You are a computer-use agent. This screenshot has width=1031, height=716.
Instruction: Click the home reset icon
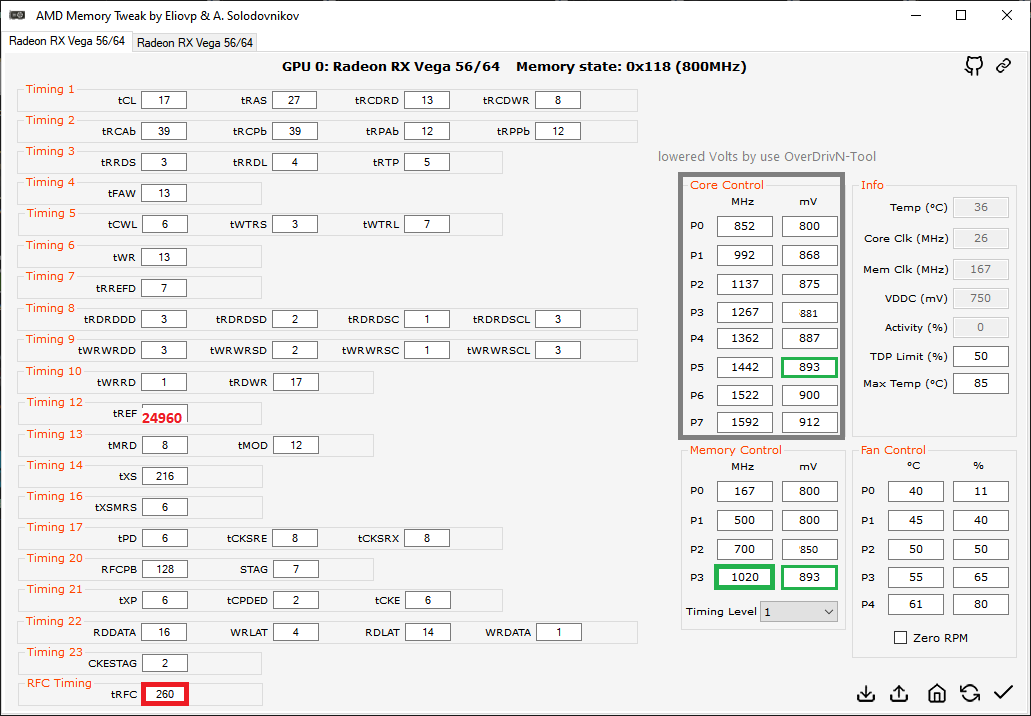936,693
